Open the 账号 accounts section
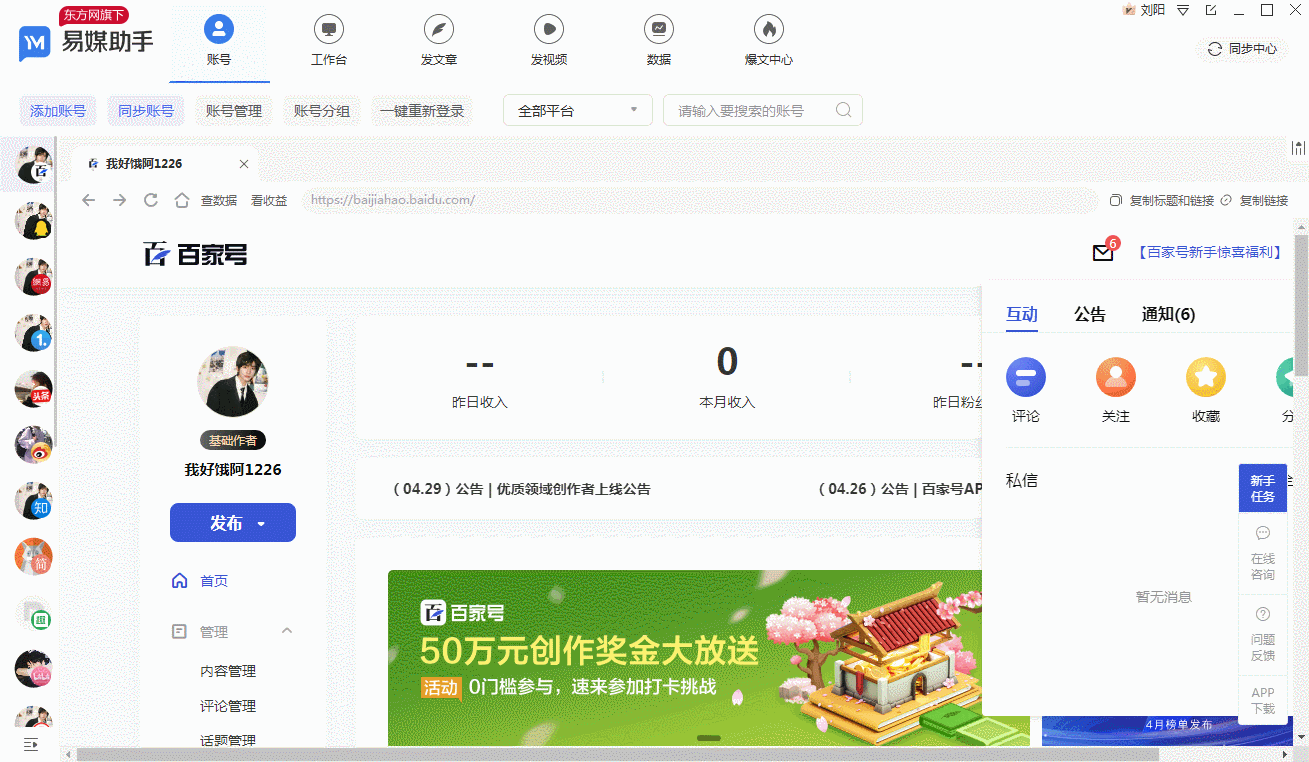Screen dimensions: 1309x762 click(219, 41)
